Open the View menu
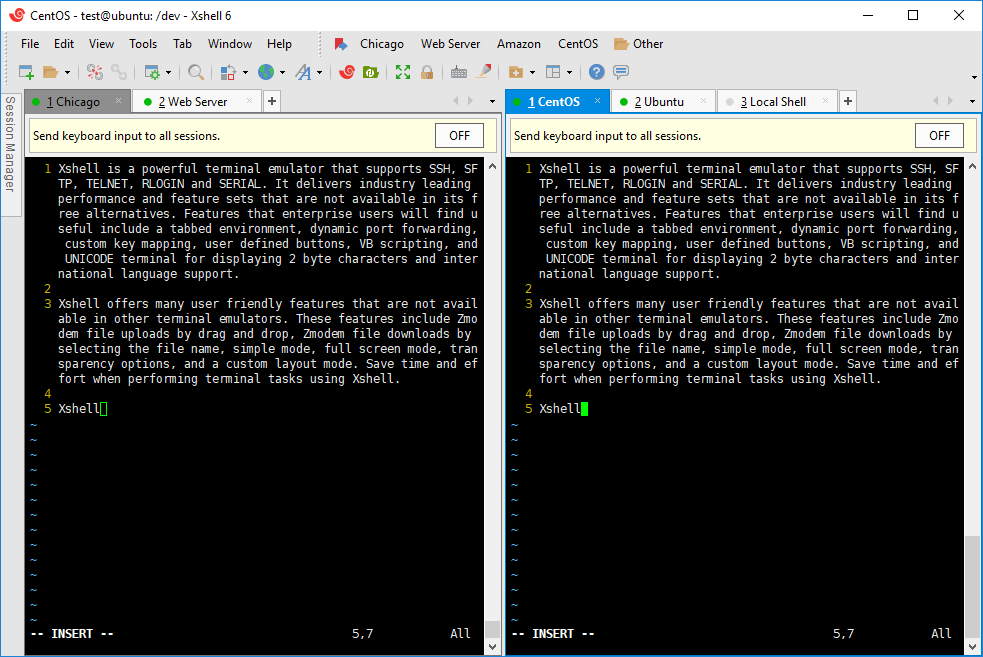The image size is (983, 657). [101, 44]
